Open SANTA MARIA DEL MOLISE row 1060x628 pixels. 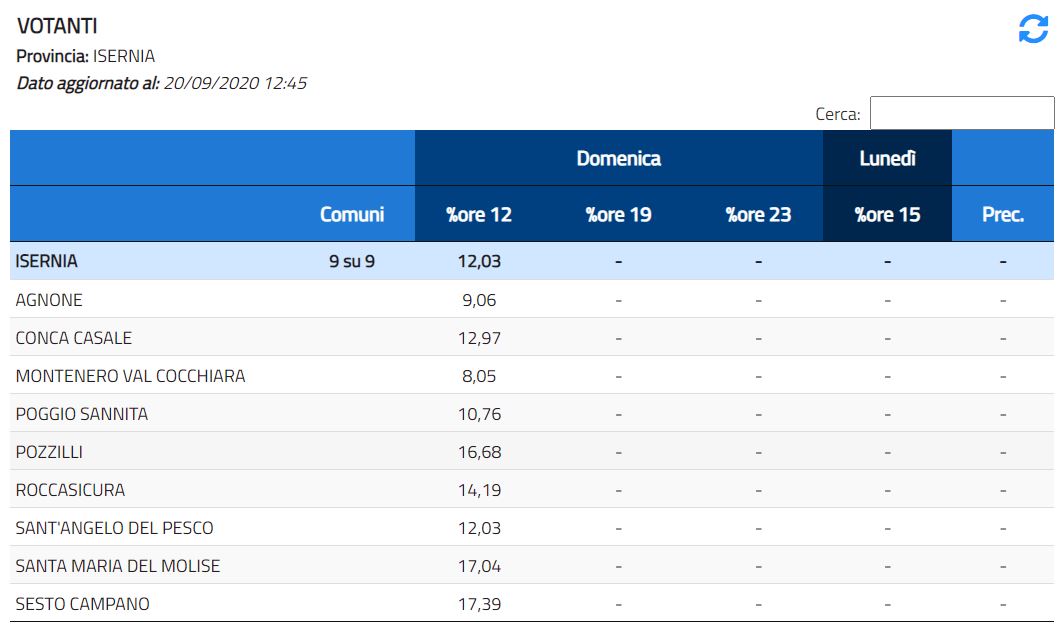[532, 565]
